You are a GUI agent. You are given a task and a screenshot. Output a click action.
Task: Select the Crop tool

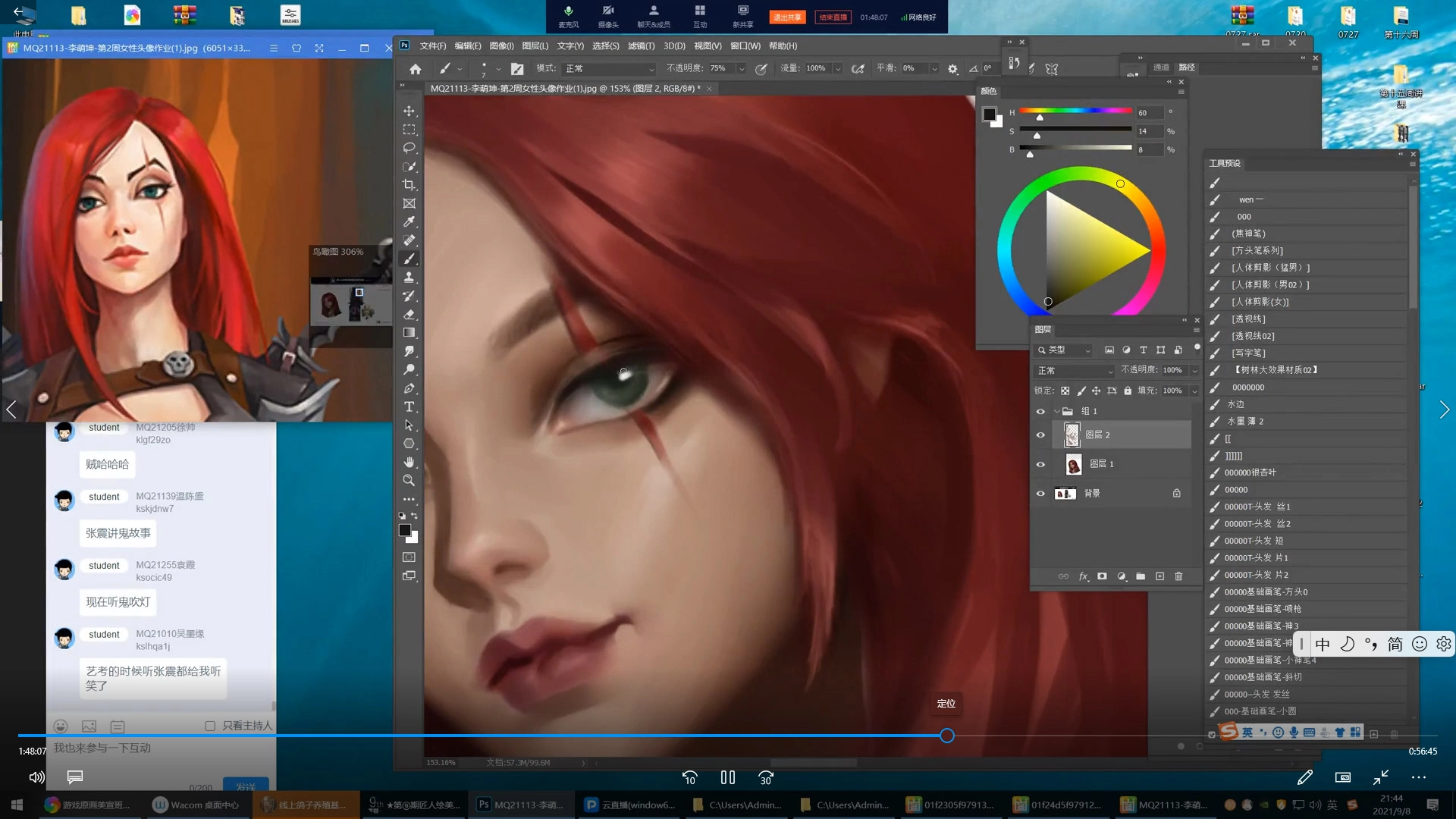coord(409,185)
